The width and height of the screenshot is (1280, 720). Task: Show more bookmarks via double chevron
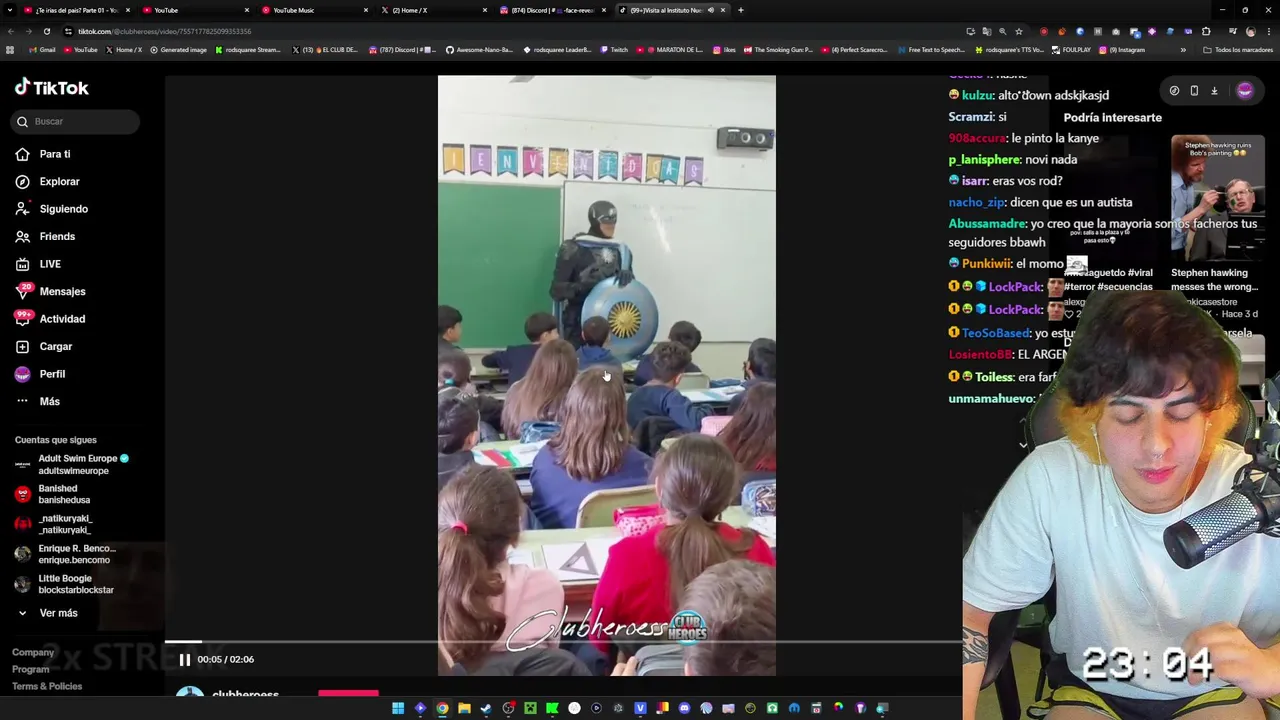pyautogui.click(x=1183, y=50)
